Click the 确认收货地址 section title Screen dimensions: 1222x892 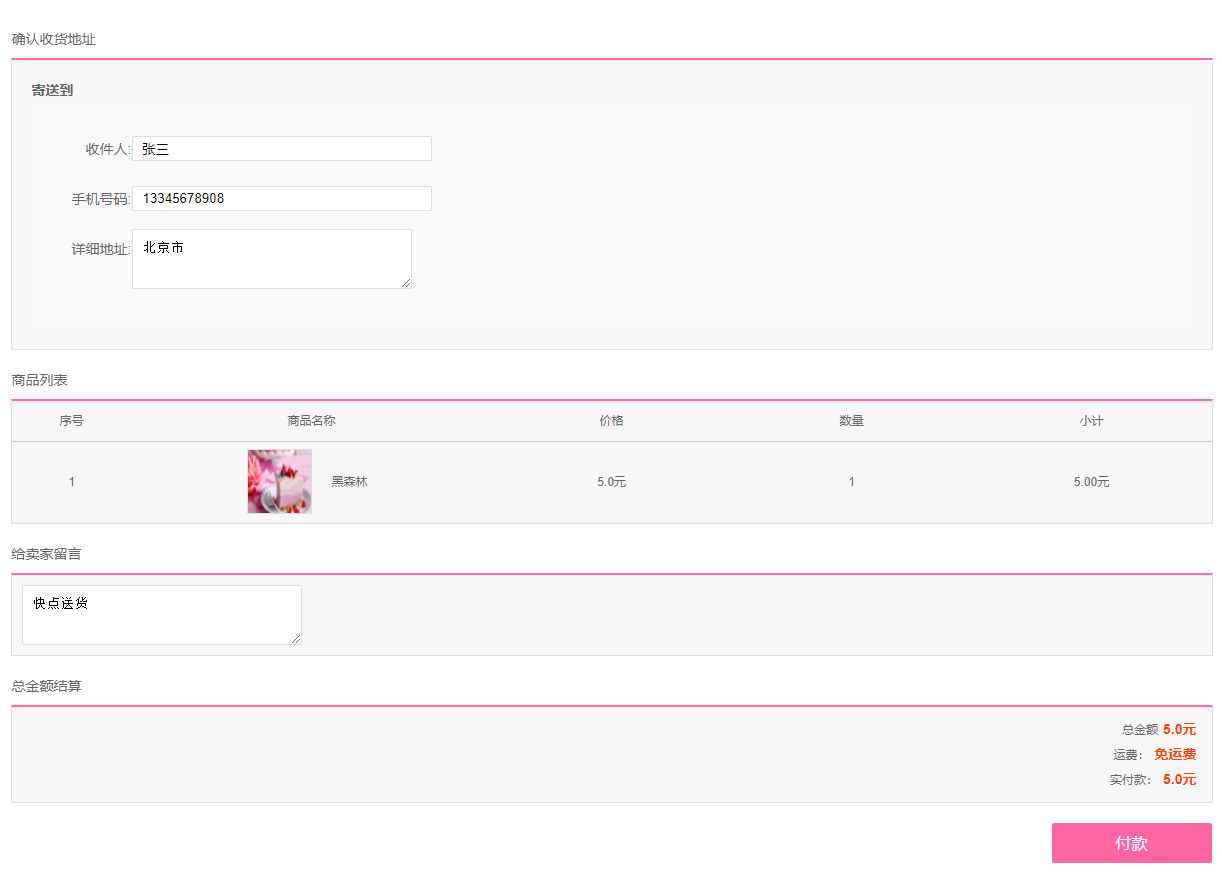coord(54,40)
